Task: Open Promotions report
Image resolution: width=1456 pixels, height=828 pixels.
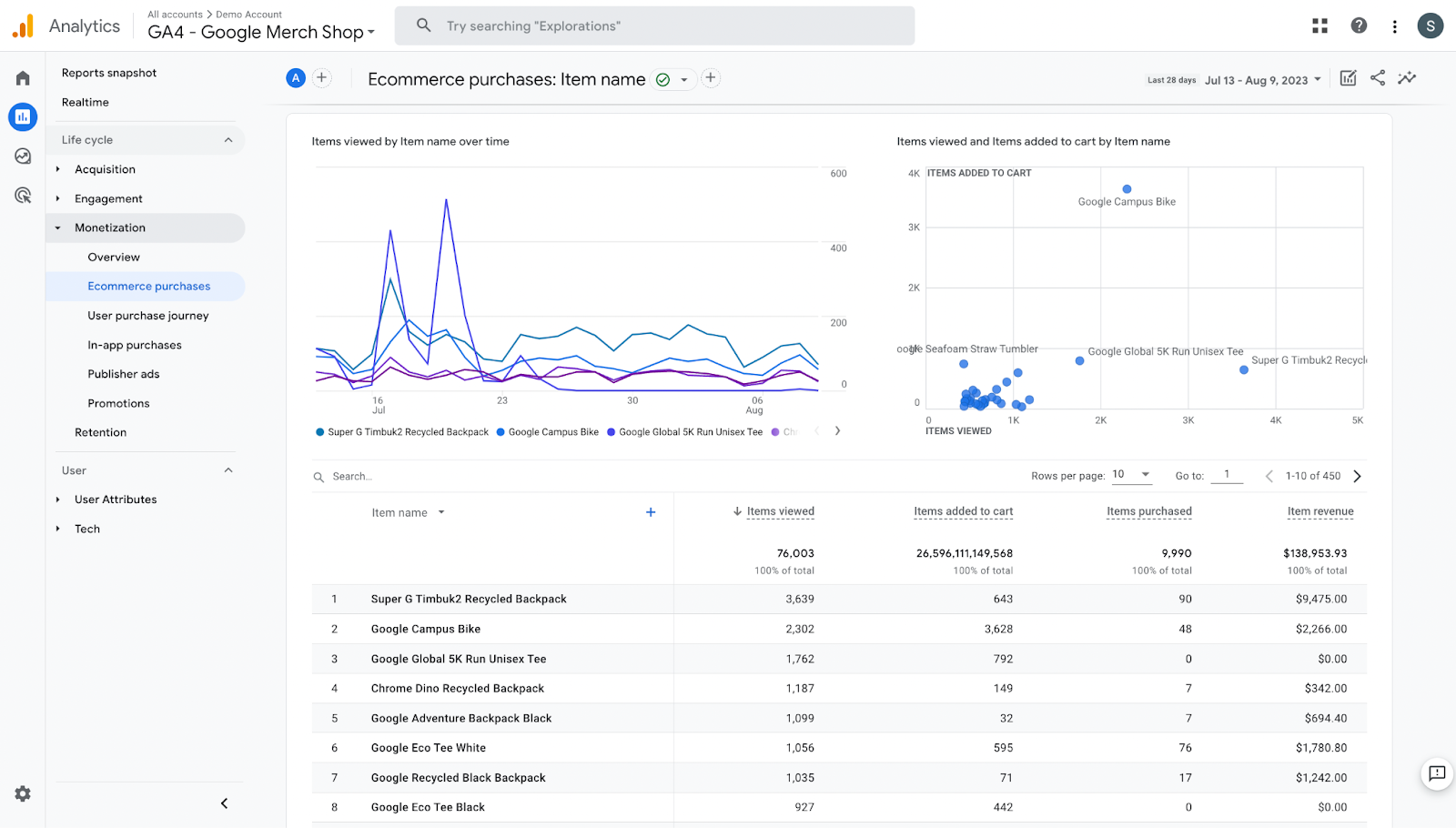Action: pyautogui.click(x=118, y=403)
